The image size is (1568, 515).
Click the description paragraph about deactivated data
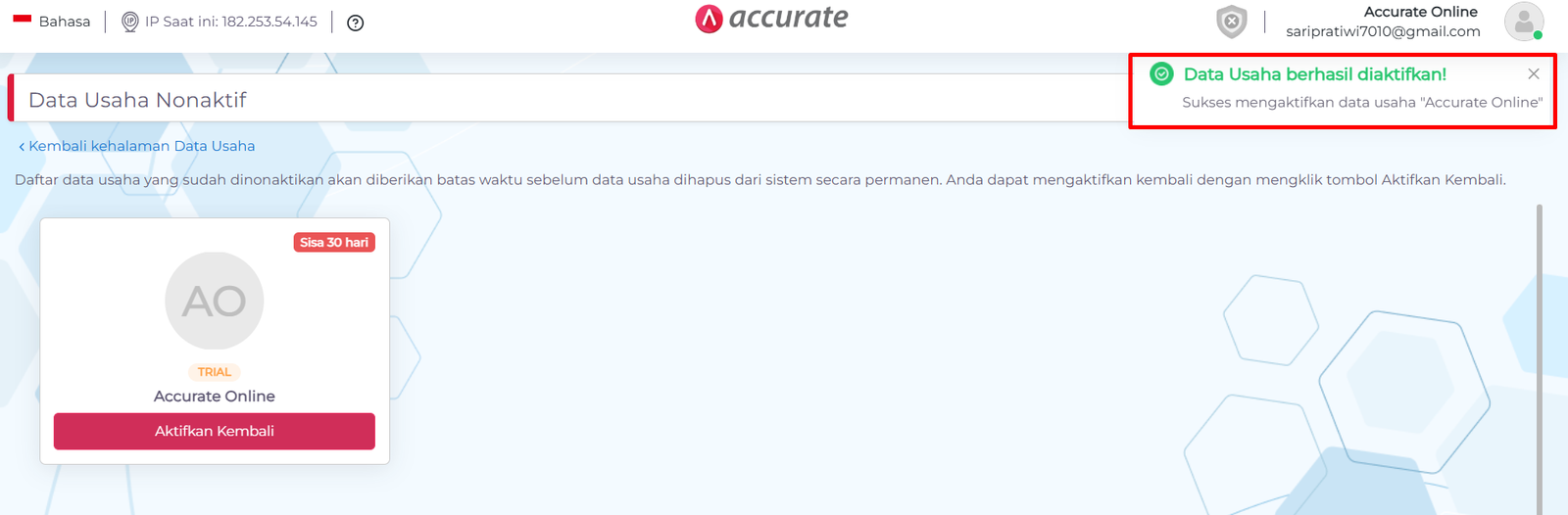pos(759,180)
